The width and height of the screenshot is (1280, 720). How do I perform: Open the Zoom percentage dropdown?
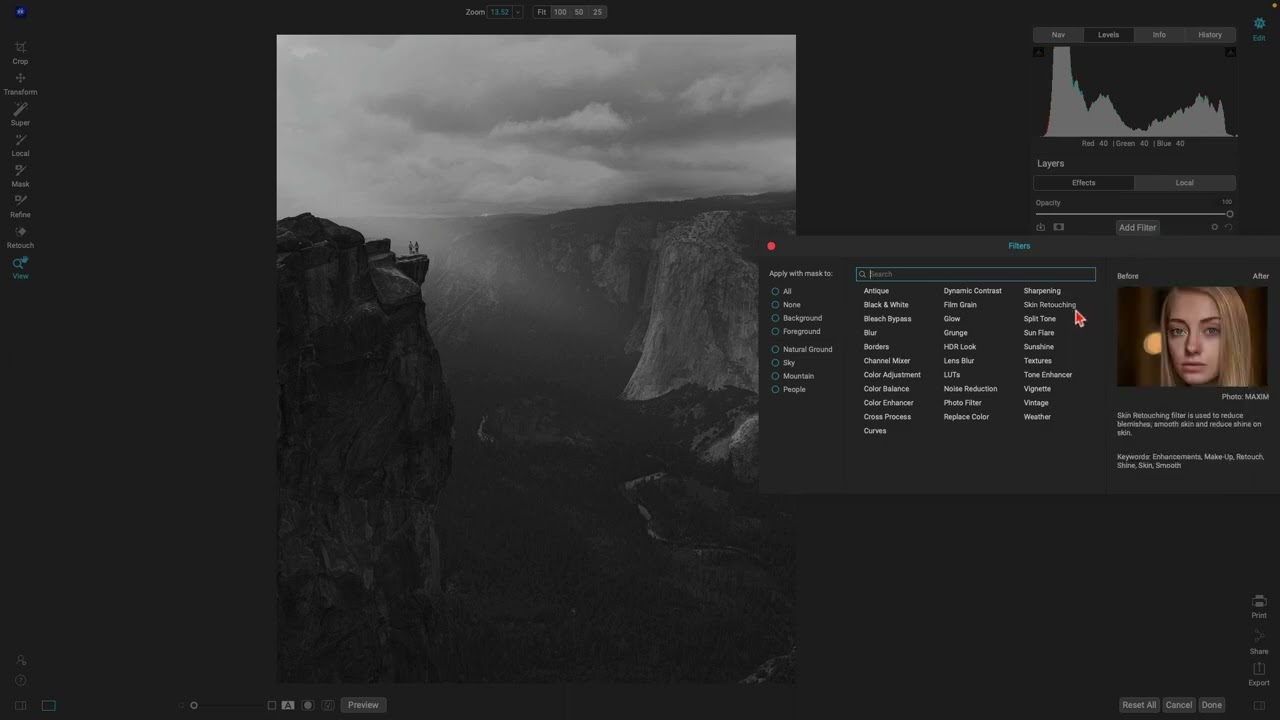point(517,12)
